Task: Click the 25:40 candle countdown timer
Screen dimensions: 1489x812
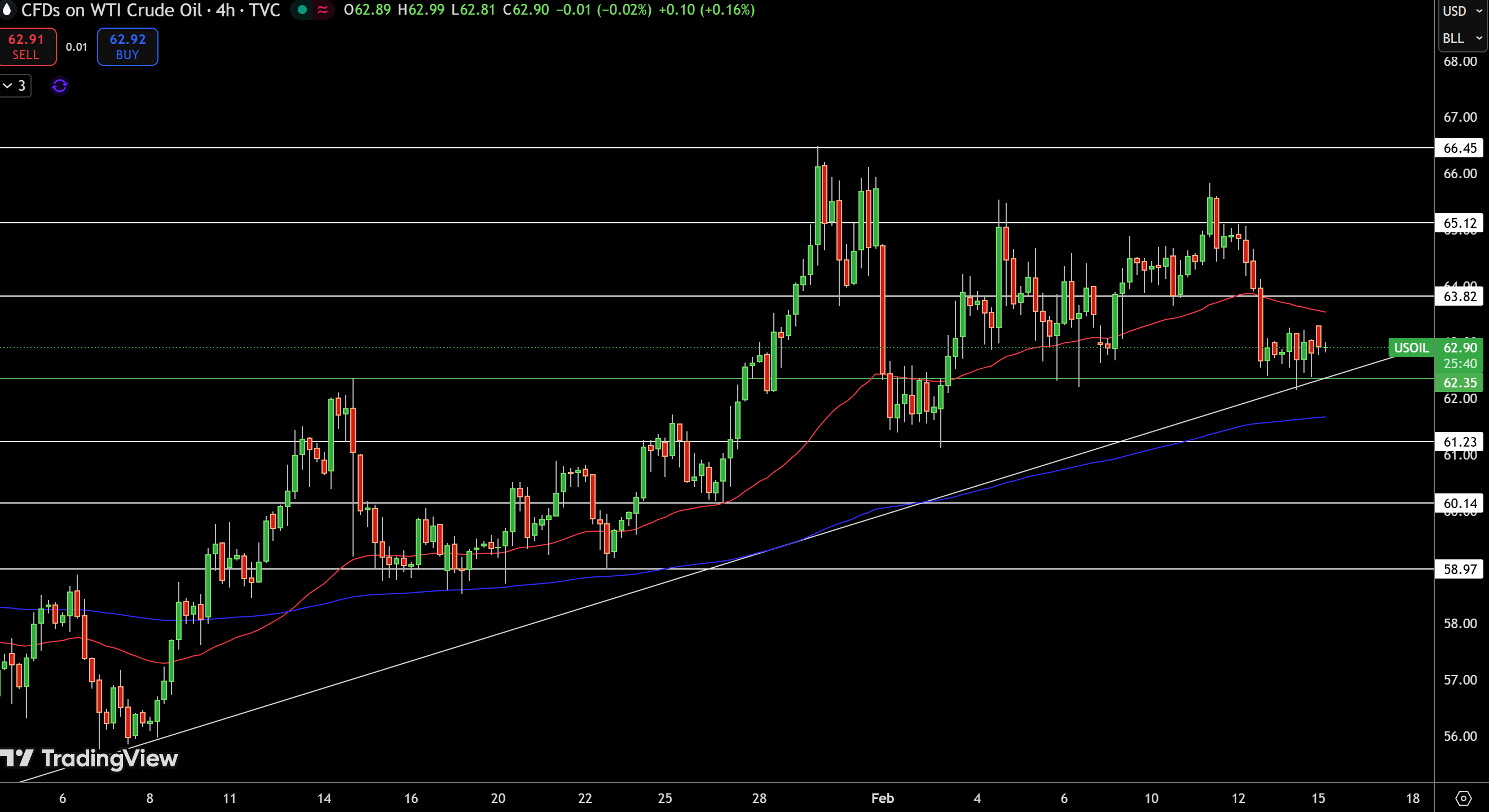Action: click(1460, 364)
